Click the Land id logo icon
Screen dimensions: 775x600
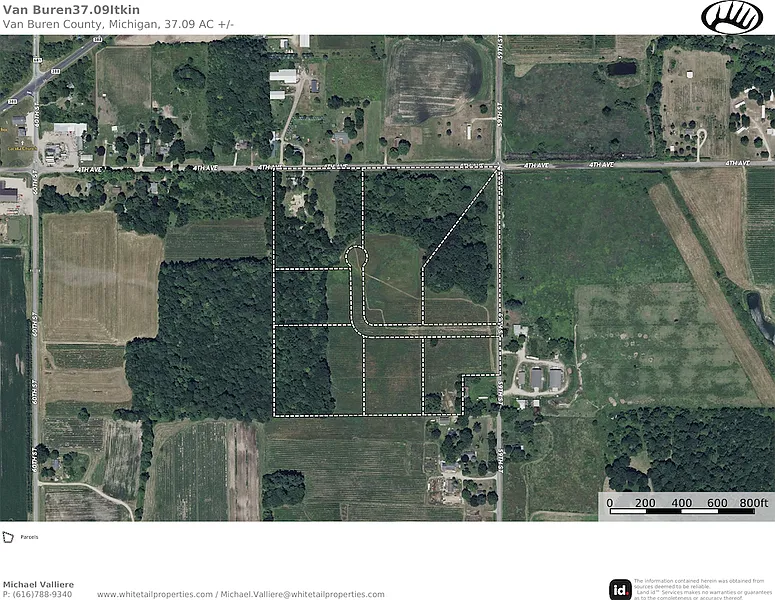[620, 589]
